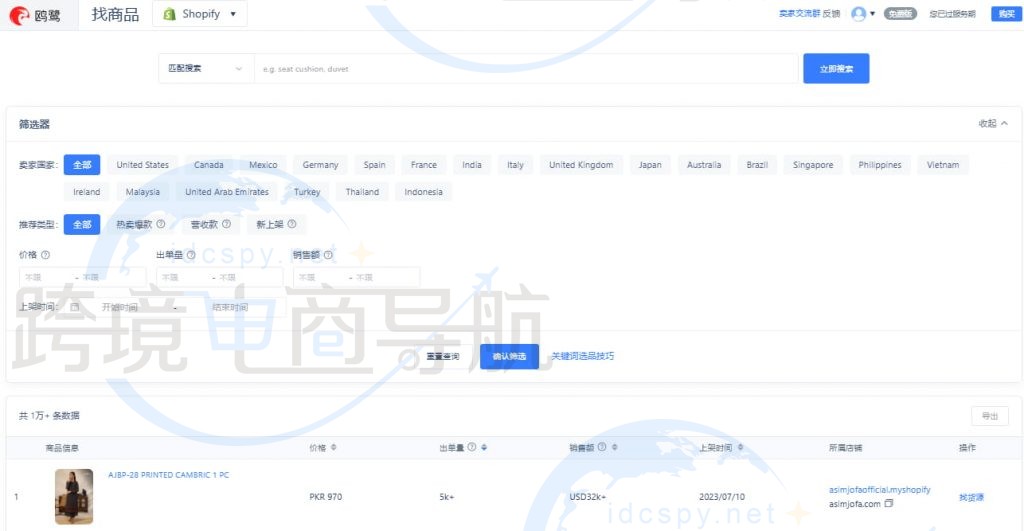This screenshot has width=1024, height=531.
Task: Sort table by 出单量 column arrows
Action: coord(484,447)
